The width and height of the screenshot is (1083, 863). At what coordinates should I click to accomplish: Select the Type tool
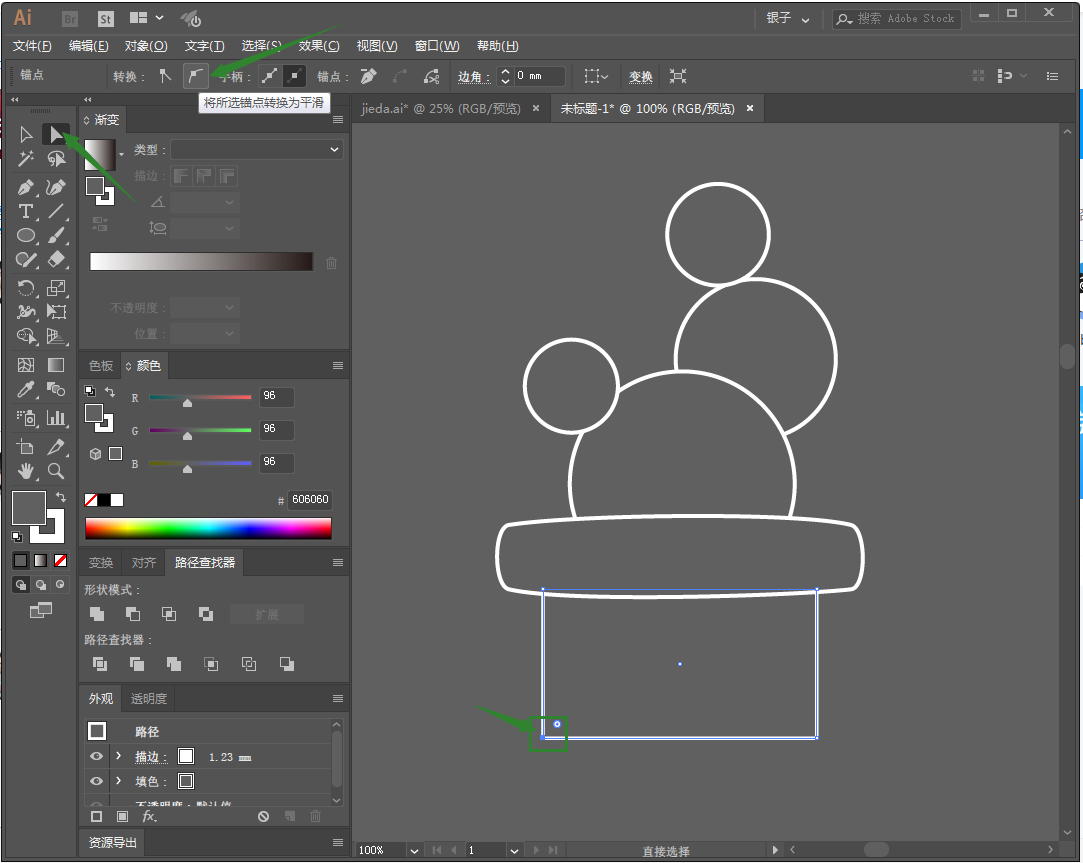[26, 212]
